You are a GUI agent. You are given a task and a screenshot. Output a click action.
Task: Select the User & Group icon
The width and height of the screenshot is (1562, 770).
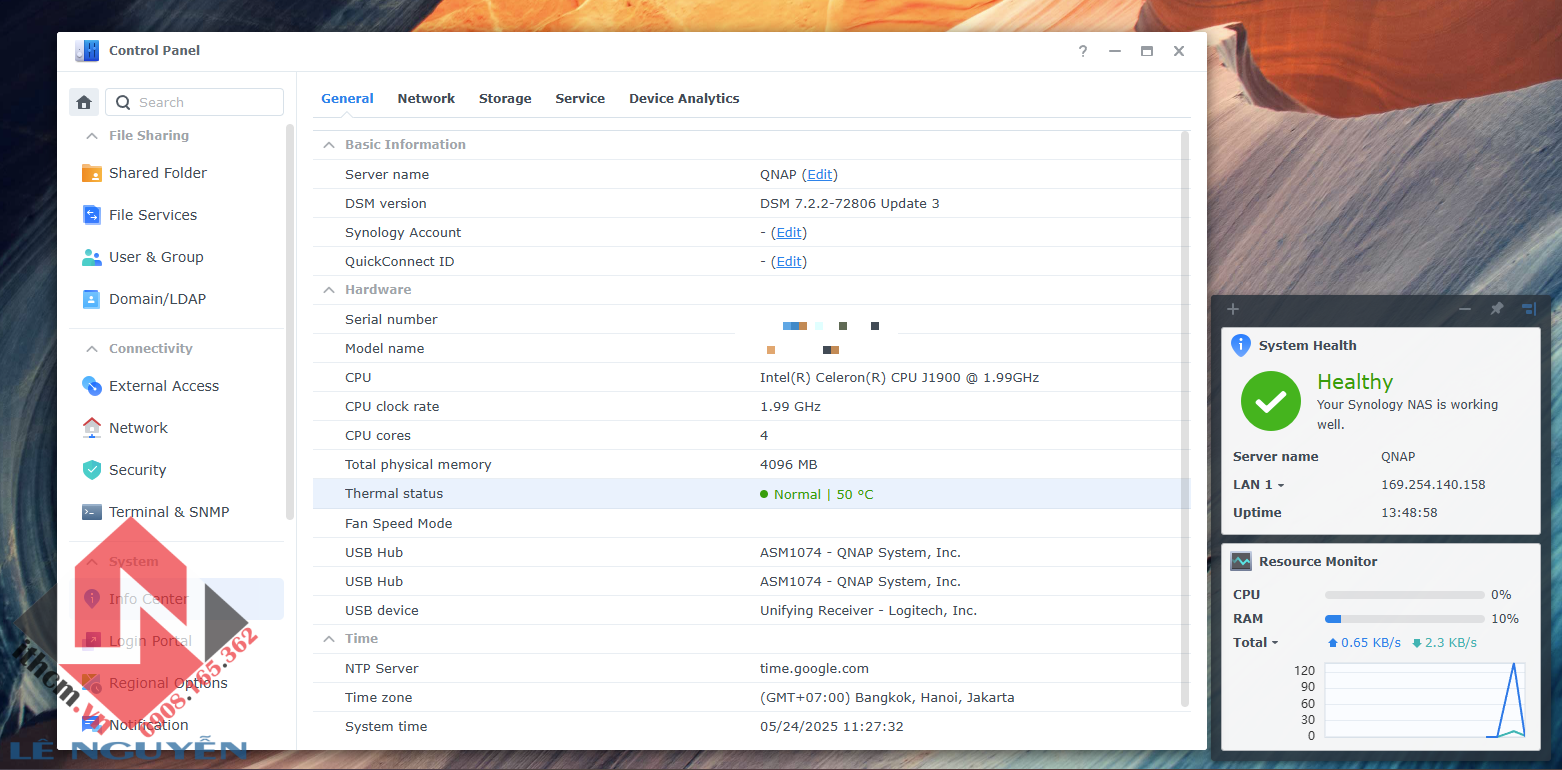(92, 257)
